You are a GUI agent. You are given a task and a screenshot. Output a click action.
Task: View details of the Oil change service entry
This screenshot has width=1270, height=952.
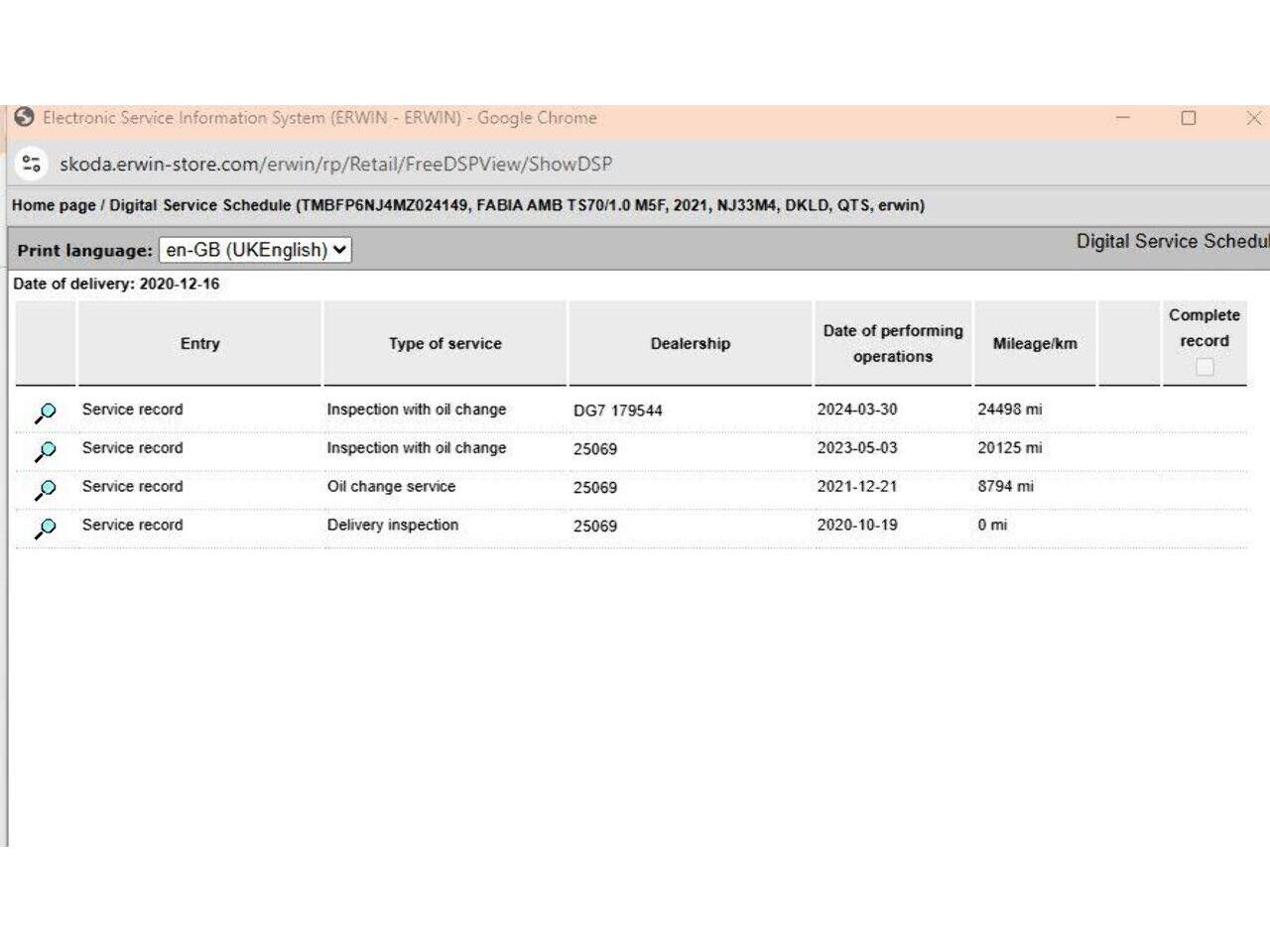46,490
